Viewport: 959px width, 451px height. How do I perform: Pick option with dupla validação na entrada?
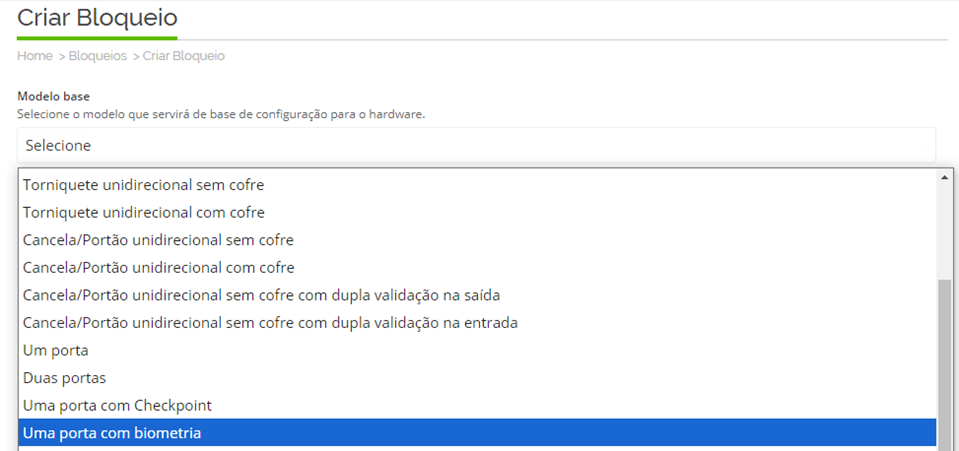click(477, 322)
